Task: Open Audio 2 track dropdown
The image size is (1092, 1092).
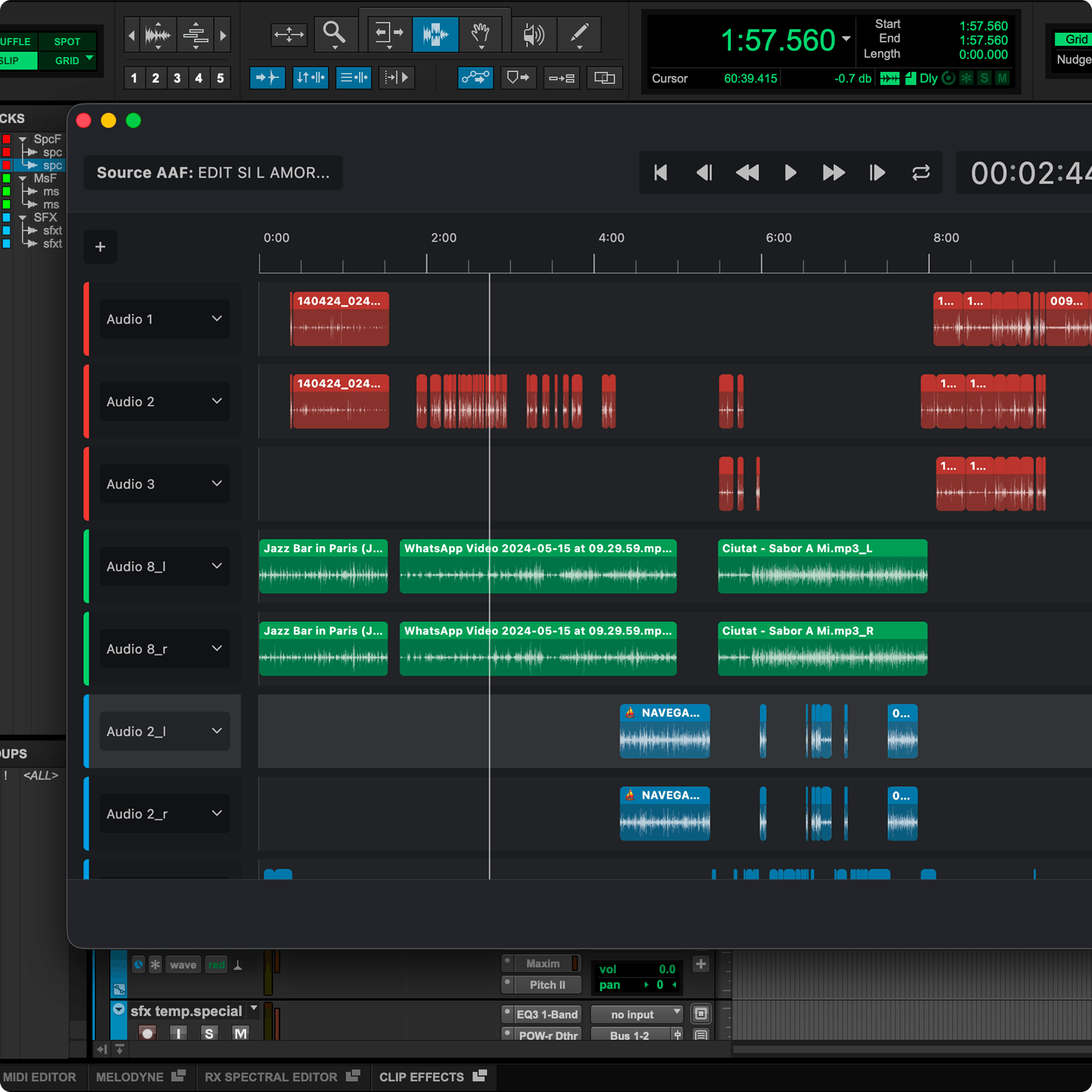Action: 216,401
